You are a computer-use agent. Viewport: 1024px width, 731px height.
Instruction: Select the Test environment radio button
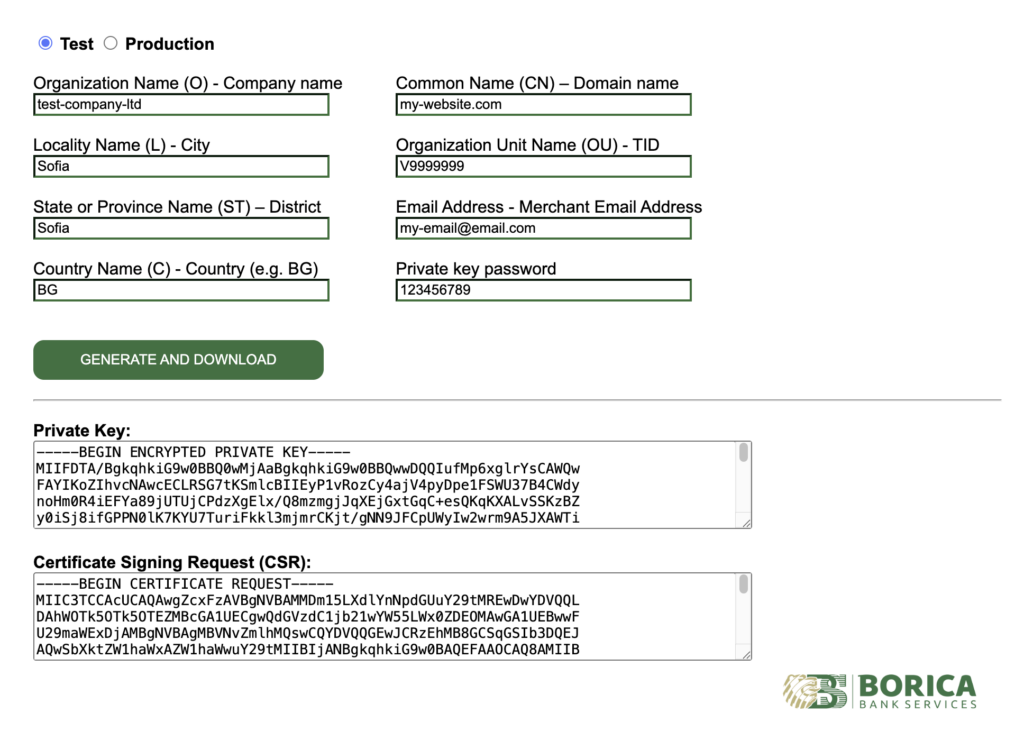[44, 43]
